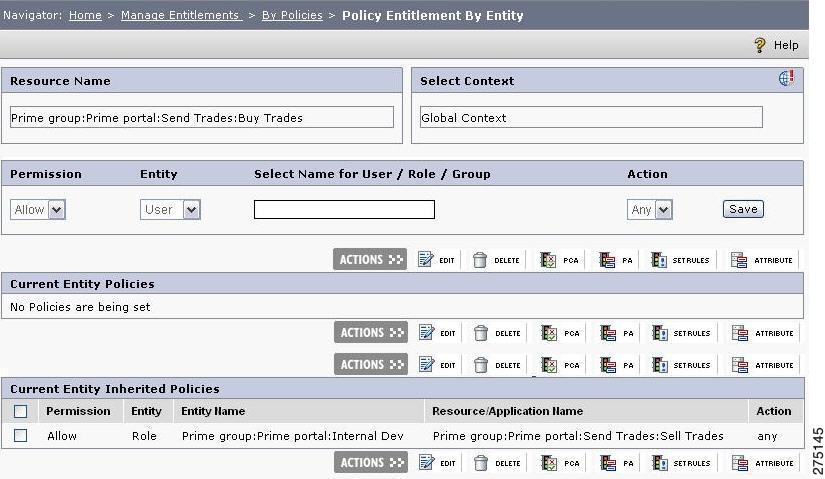The height and width of the screenshot is (479, 825).
Task: Click the globe context icon in Select Context
Action: [787, 78]
